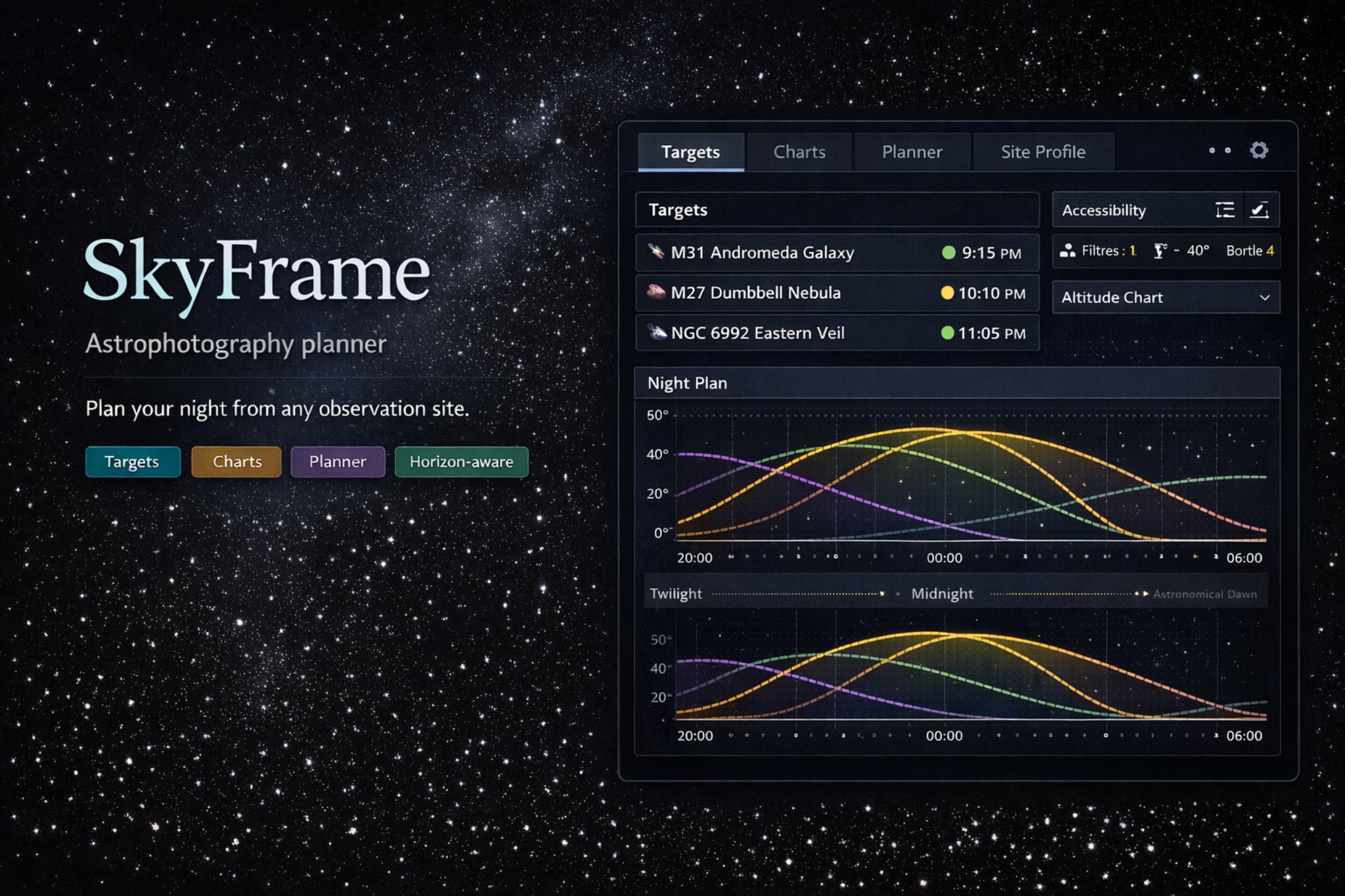Expand the Altitude Chart dropdown

[x=1266, y=297]
